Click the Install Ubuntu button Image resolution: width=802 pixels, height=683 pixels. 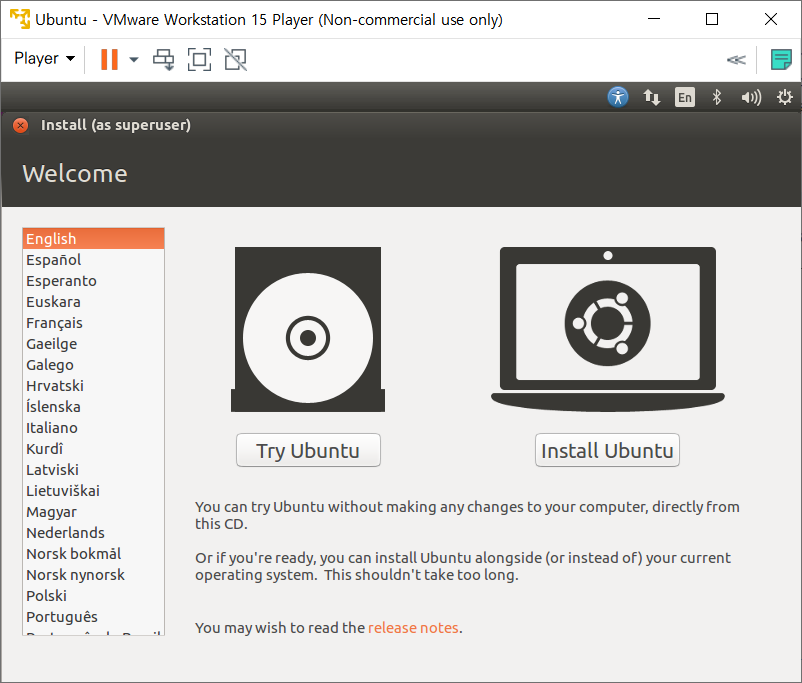607,450
